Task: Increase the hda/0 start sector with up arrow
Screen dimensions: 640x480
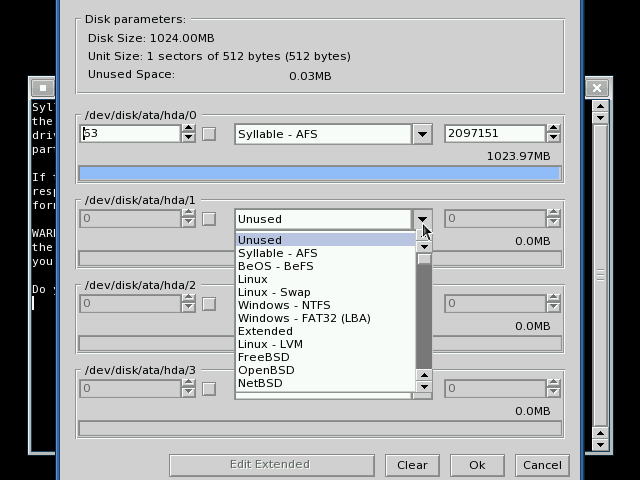Action: coord(188,129)
